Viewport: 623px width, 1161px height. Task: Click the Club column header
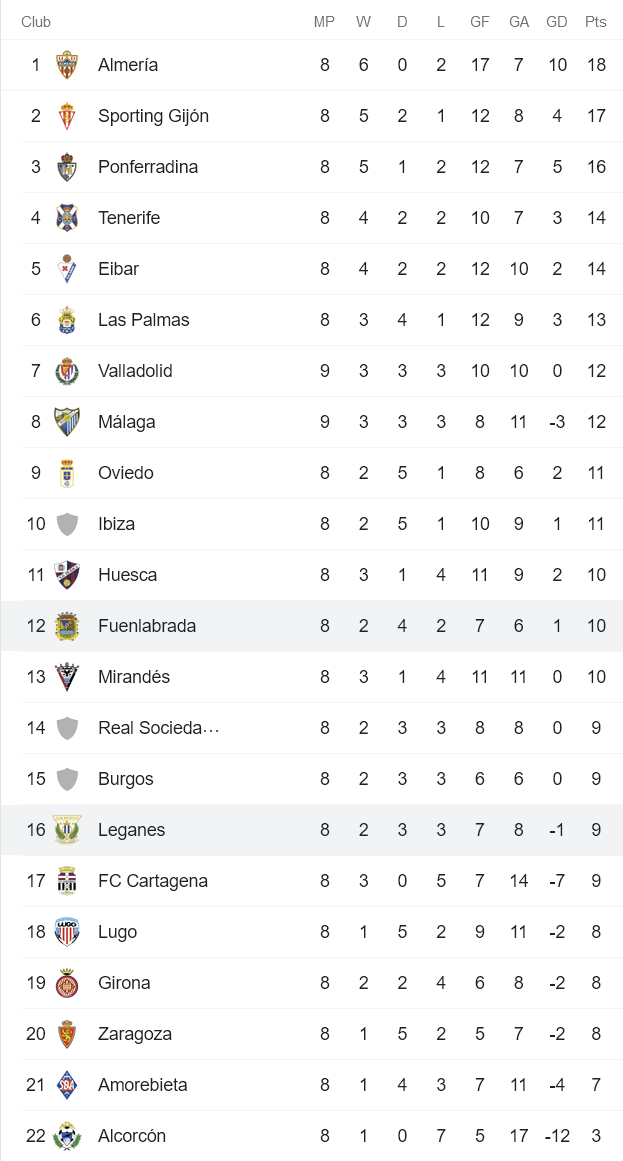[x=36, y=22]
